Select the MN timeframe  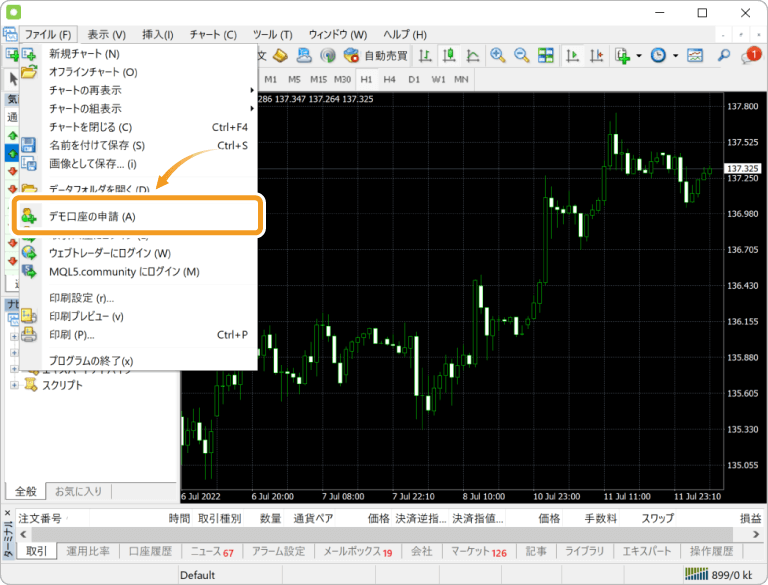pyautogui.click(x=461, y=79)
